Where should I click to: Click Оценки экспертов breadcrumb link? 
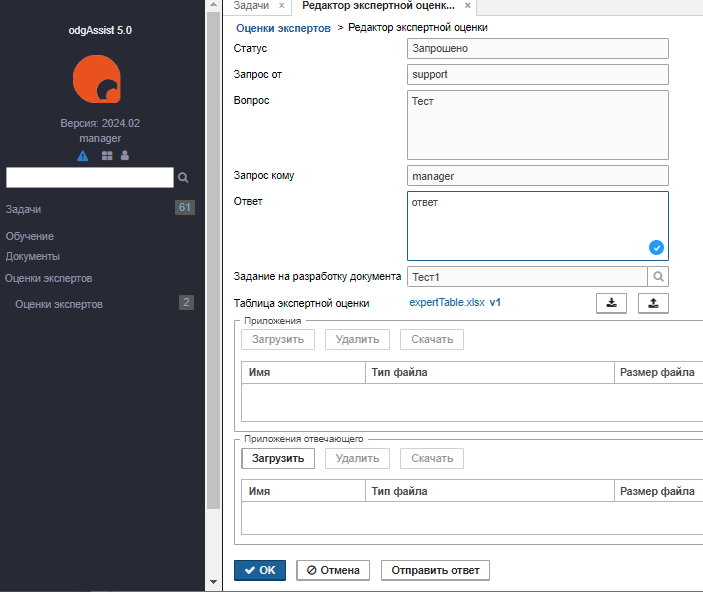283,28
